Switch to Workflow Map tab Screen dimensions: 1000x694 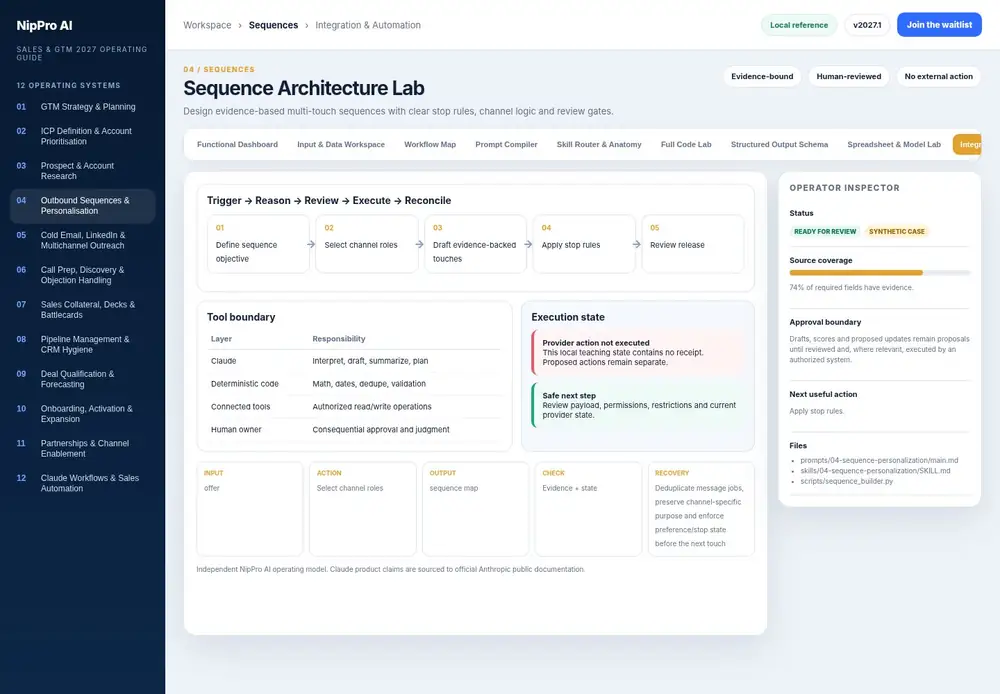click(x=430, y=145)
